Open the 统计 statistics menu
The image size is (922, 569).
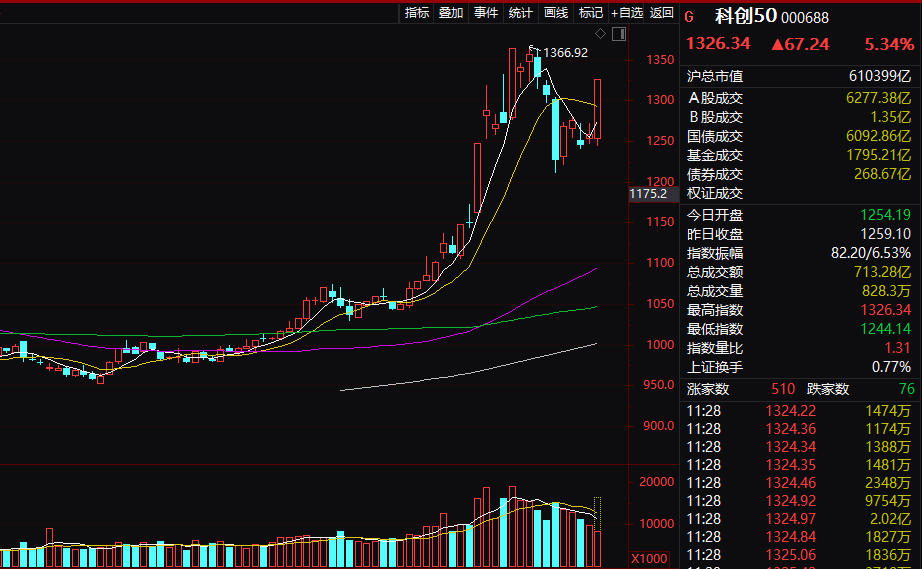pyautogui.click(x=520, y=13)
